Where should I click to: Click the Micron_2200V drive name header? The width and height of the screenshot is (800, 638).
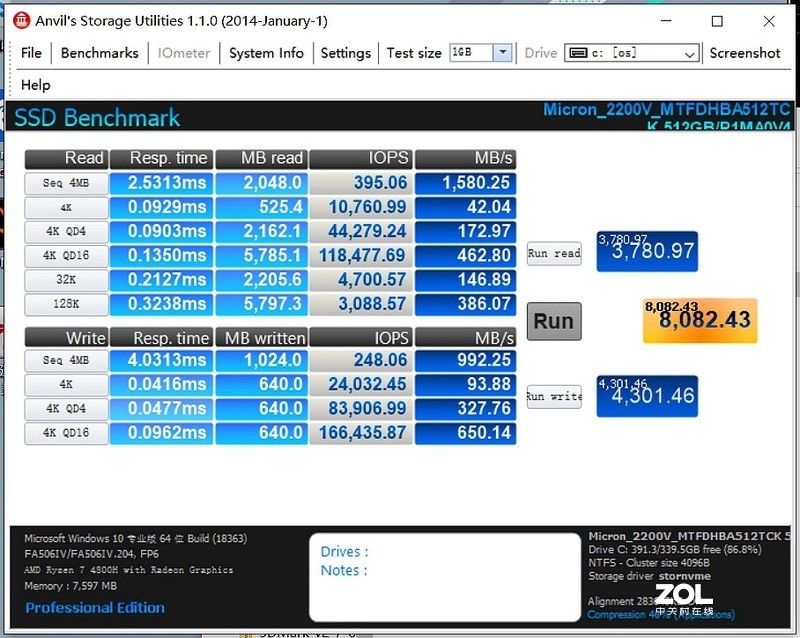pos(666,116)
